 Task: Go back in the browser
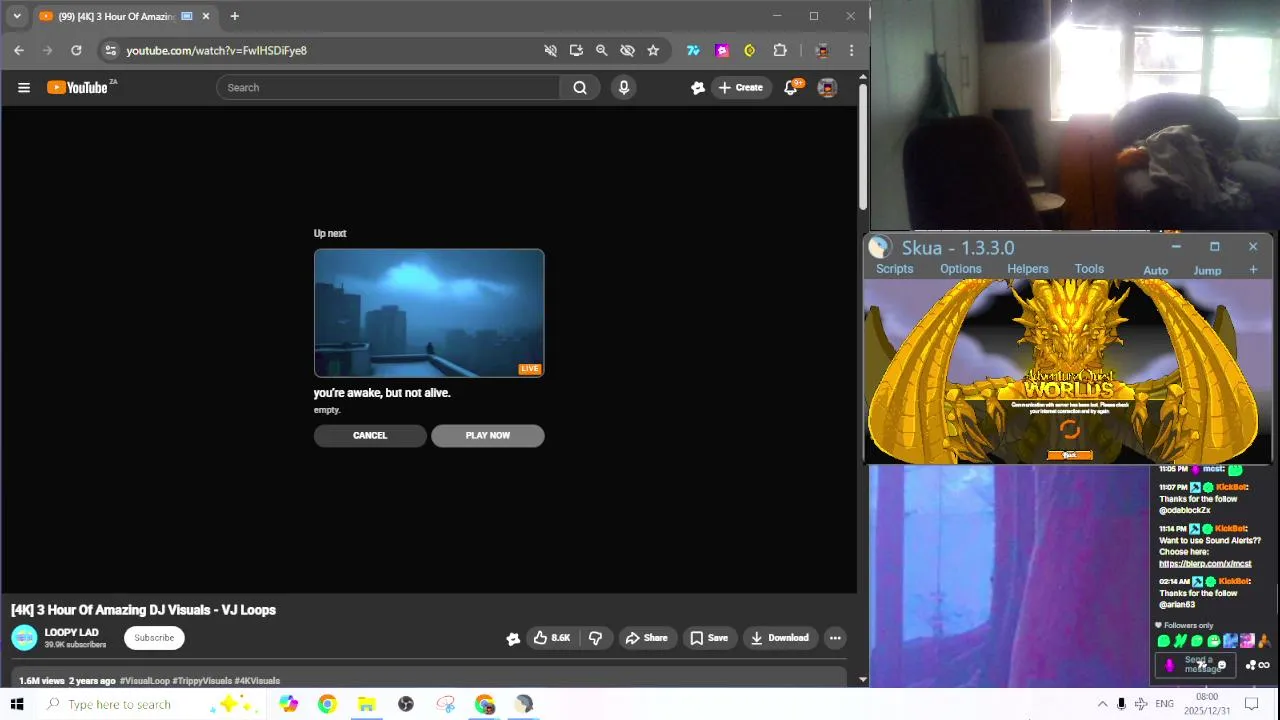point(19,50)
